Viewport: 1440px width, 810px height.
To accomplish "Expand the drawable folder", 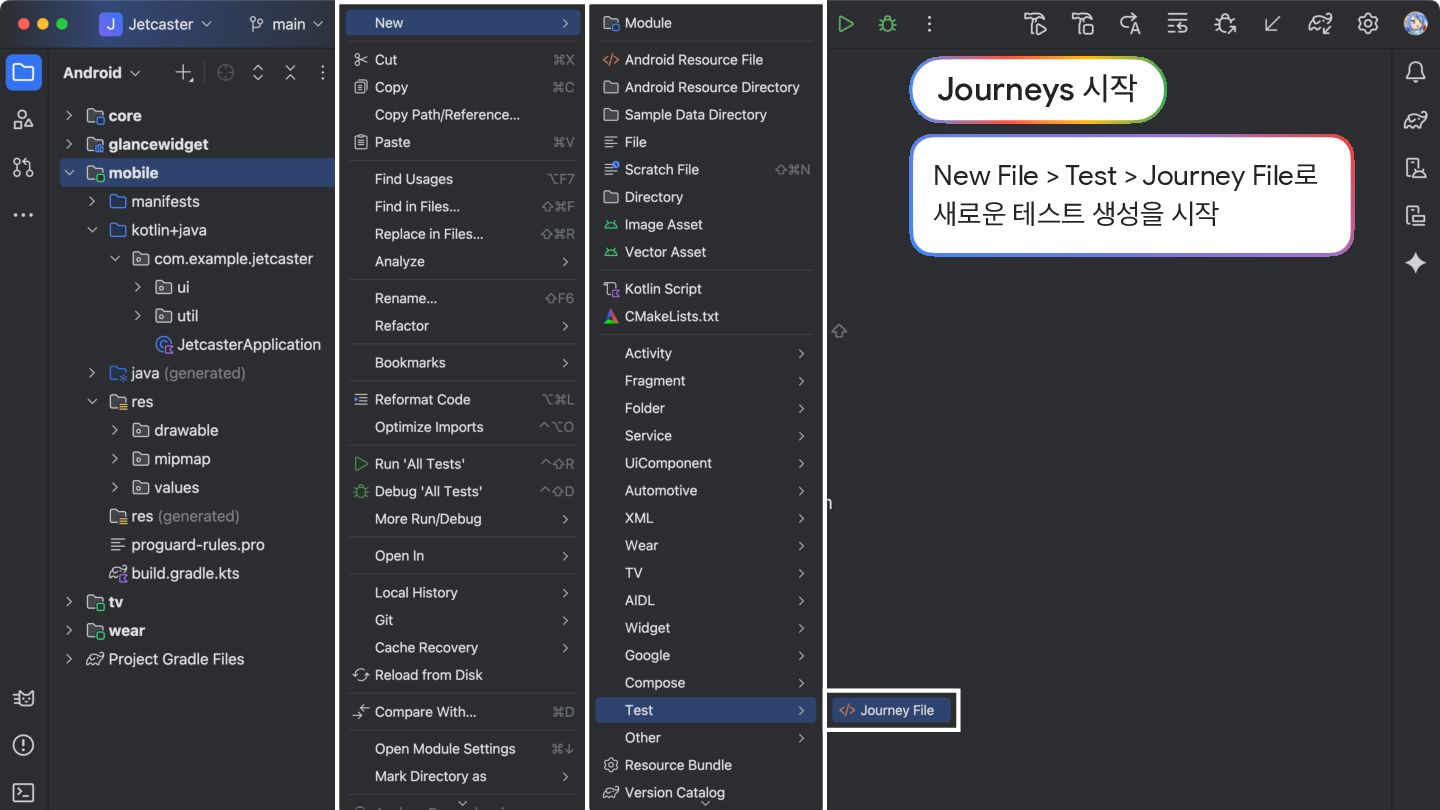I will pyautogui.click(x=115, y=430).
